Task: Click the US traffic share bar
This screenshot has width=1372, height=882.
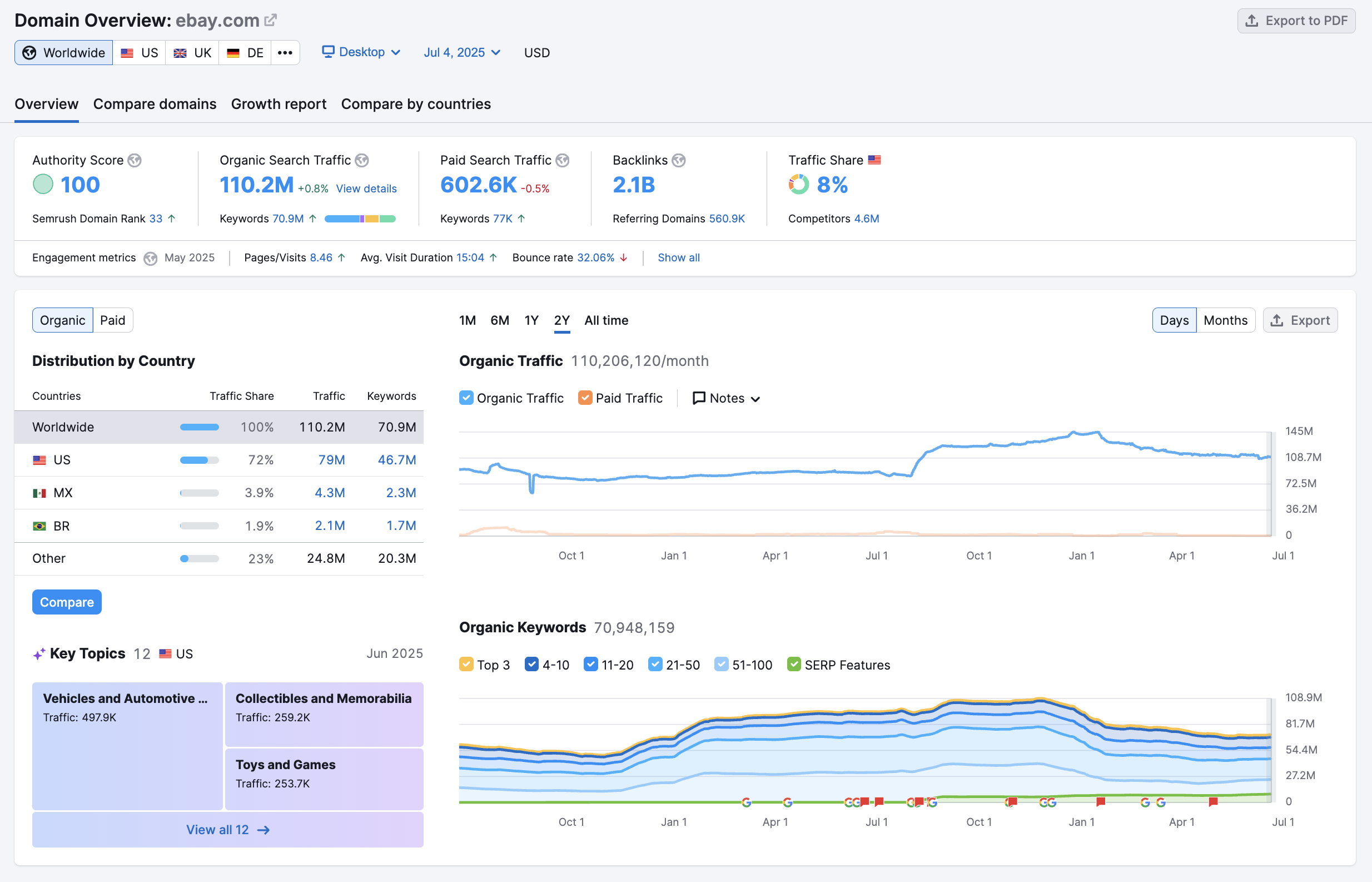Action: click(198, 459)
